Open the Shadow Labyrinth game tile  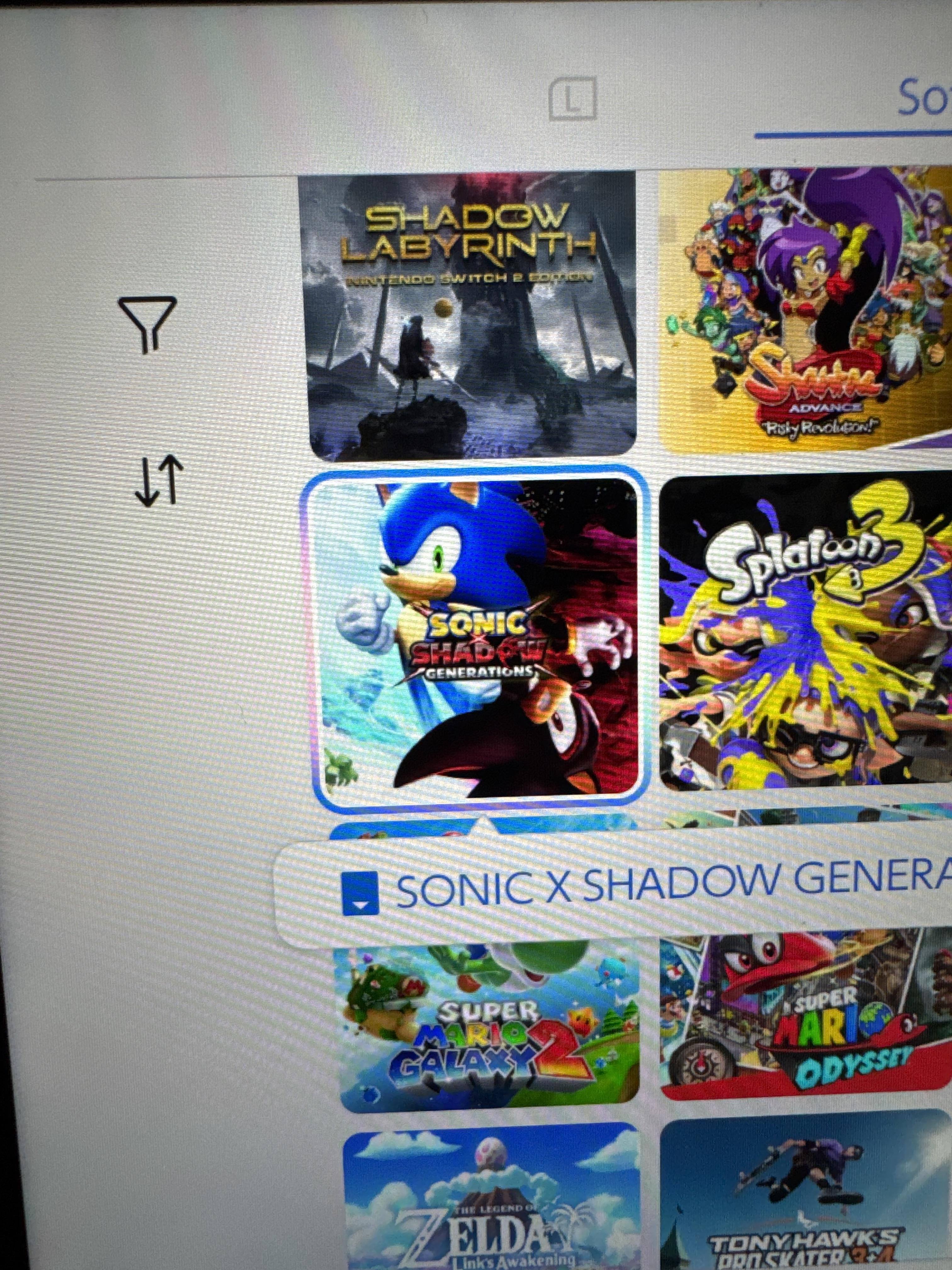471,316
